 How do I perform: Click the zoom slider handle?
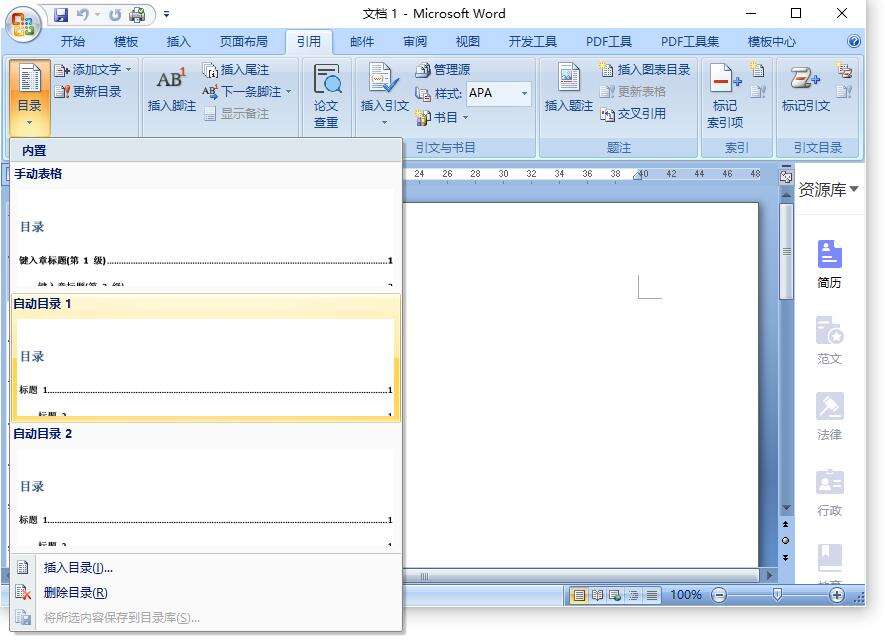[x=777, y=594]
